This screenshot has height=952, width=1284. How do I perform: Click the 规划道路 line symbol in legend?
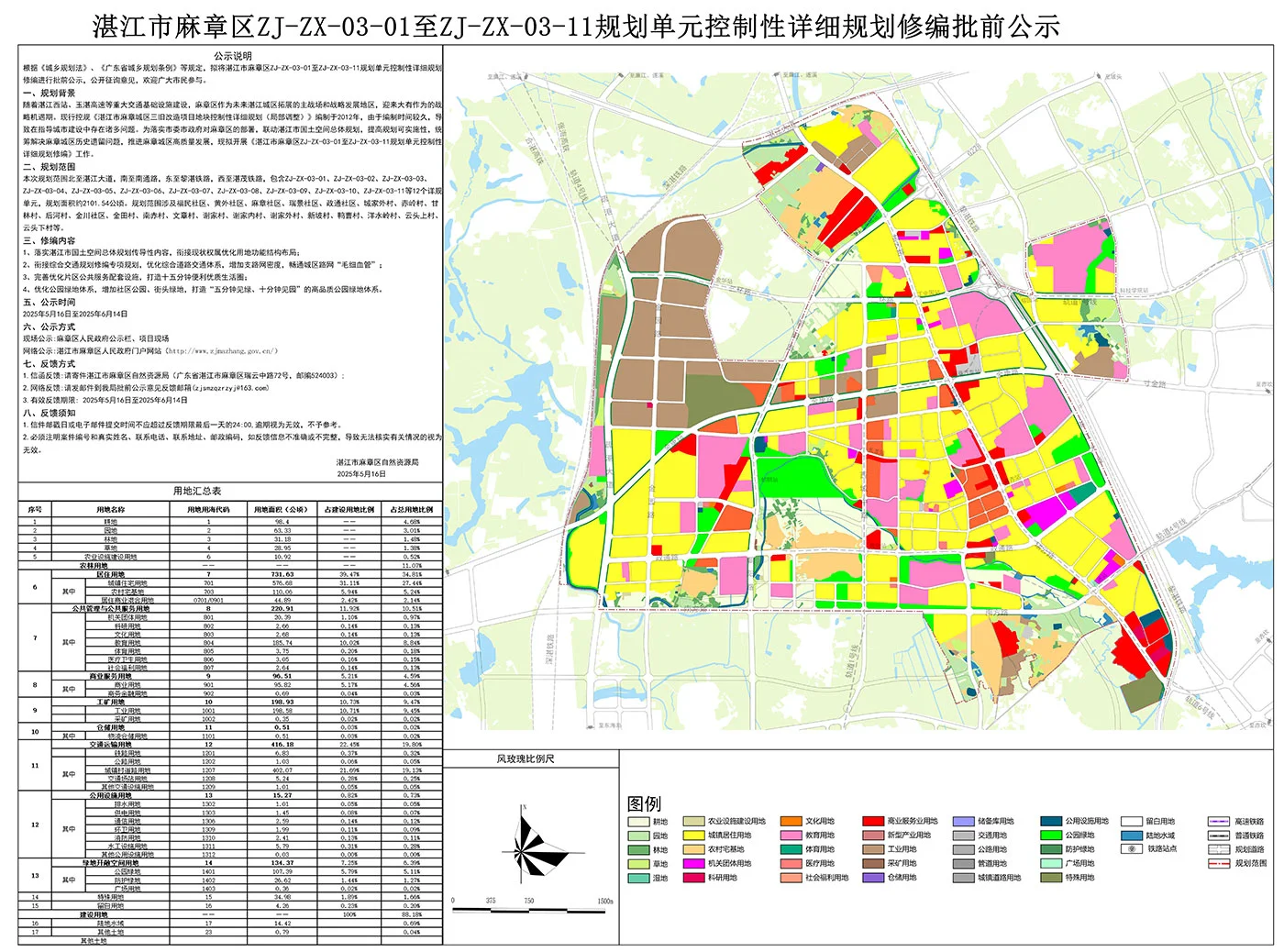pos(1219,849)
